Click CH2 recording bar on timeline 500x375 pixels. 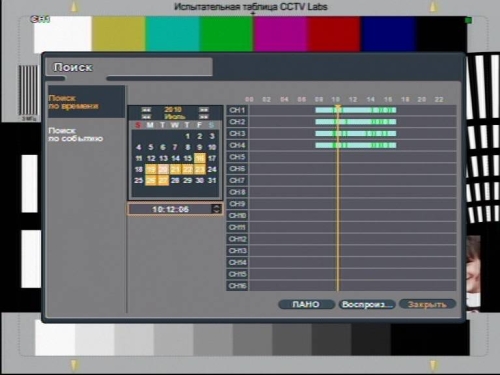[356, 122]
